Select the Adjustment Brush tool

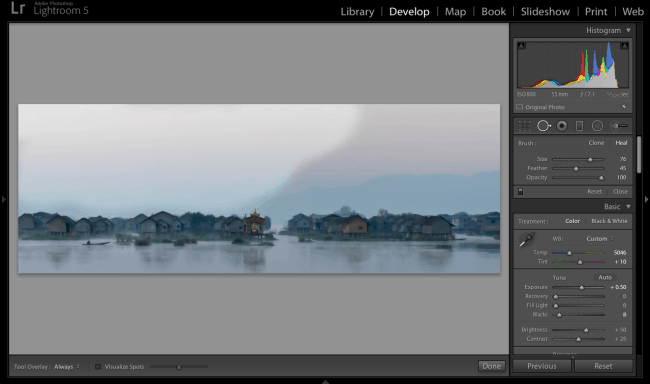pyautogui.click(x=619, y=126)
